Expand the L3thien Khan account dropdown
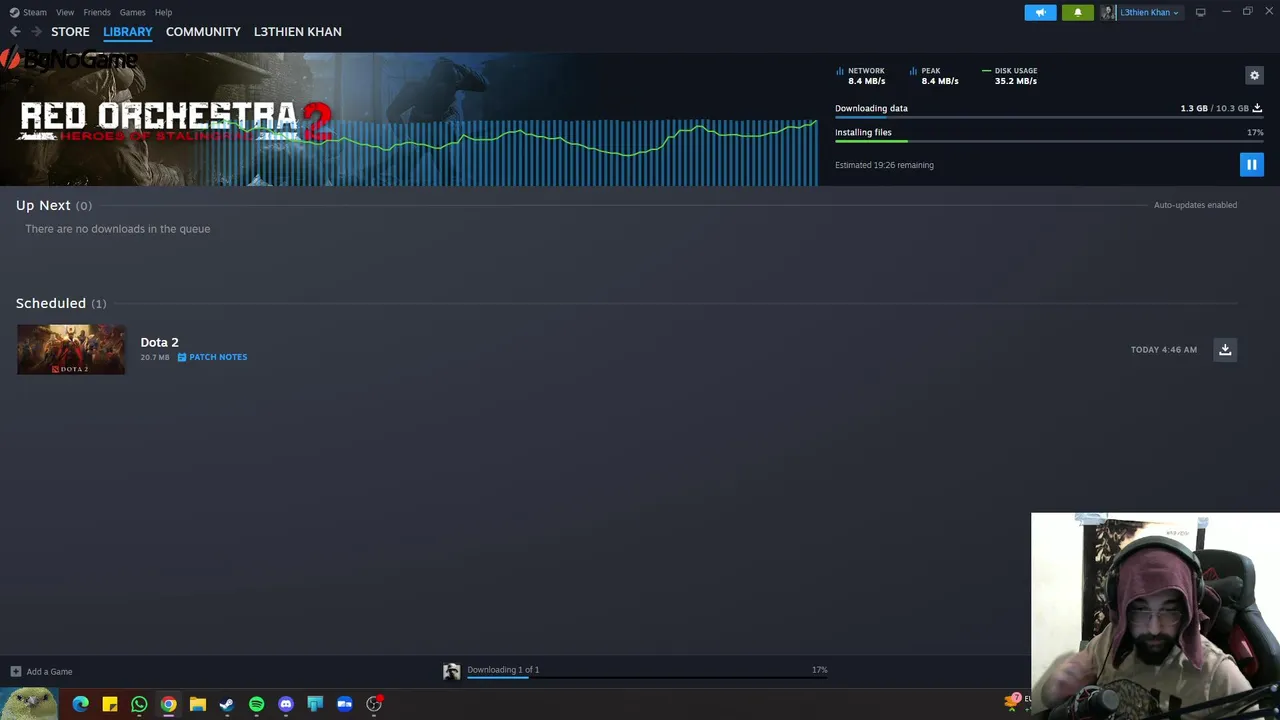The width and height of the screenshot is (1280, 720). 1149,12
